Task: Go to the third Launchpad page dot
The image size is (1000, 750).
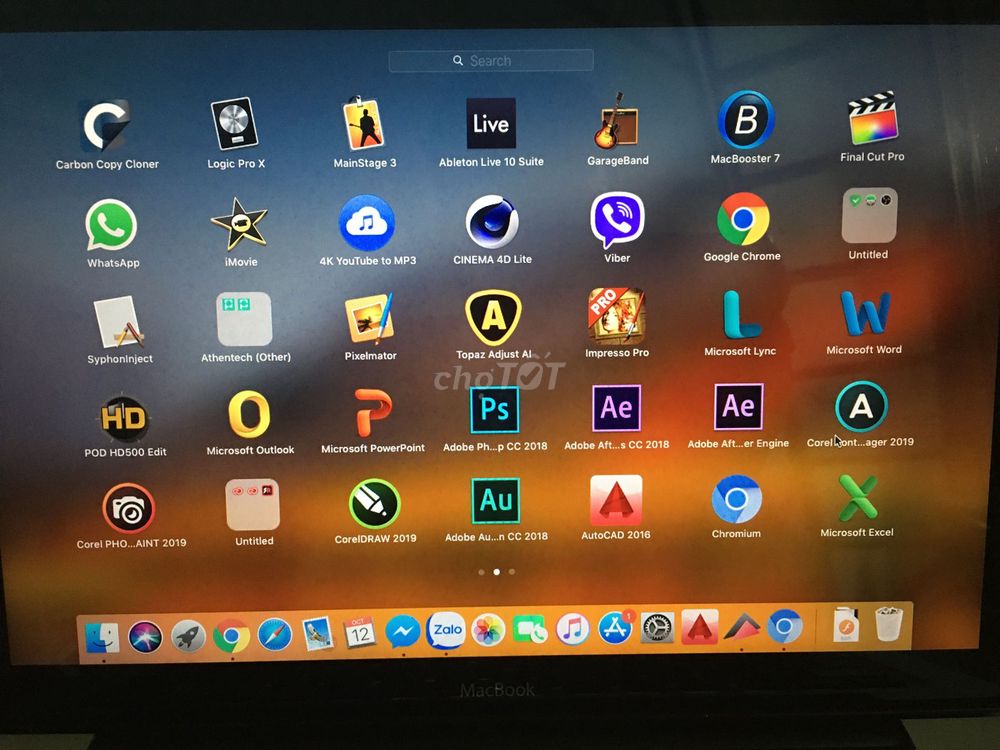Action: click(x=512, y=572)
